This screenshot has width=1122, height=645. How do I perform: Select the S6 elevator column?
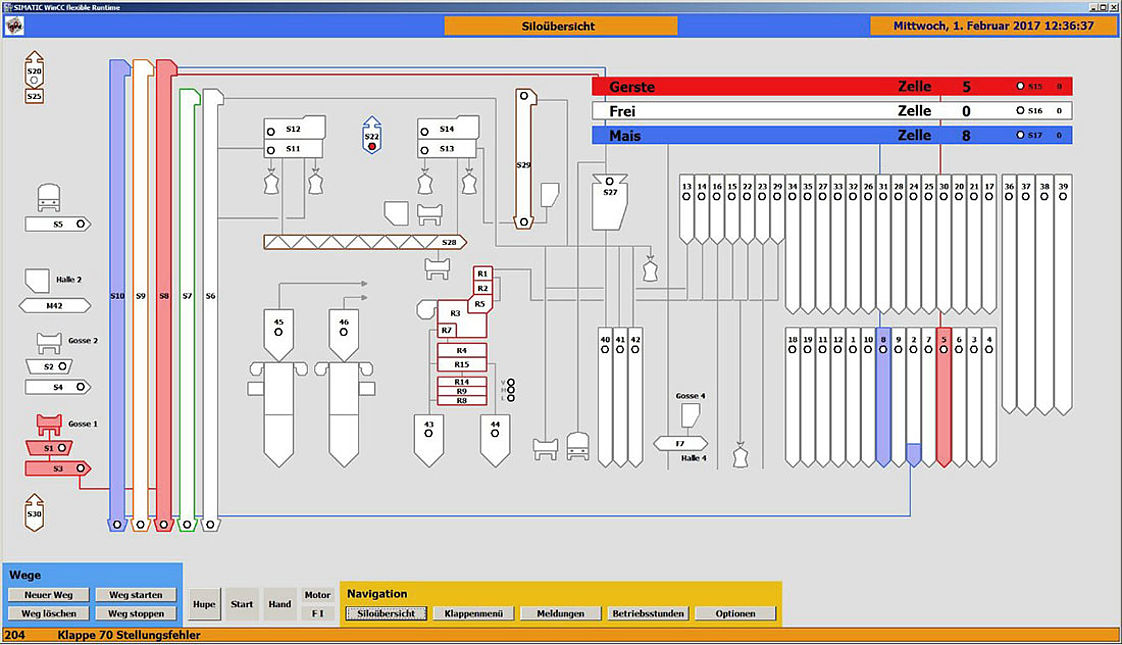click(210, 309)
